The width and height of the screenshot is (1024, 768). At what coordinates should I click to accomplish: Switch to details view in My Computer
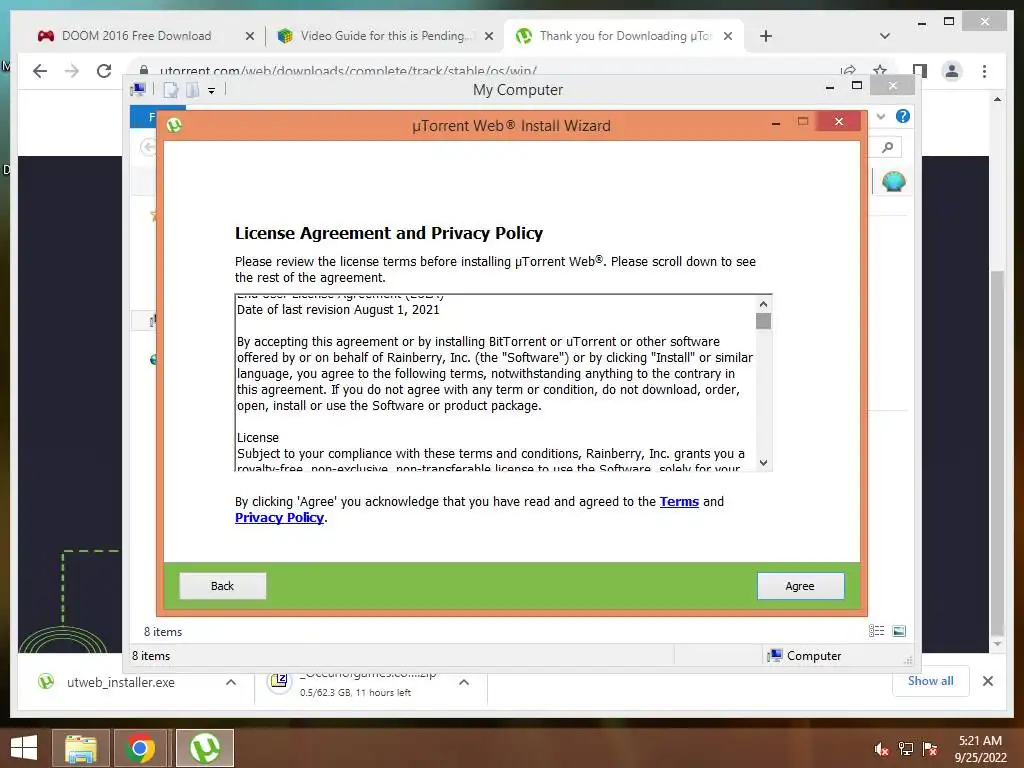[x=876, y=630]
